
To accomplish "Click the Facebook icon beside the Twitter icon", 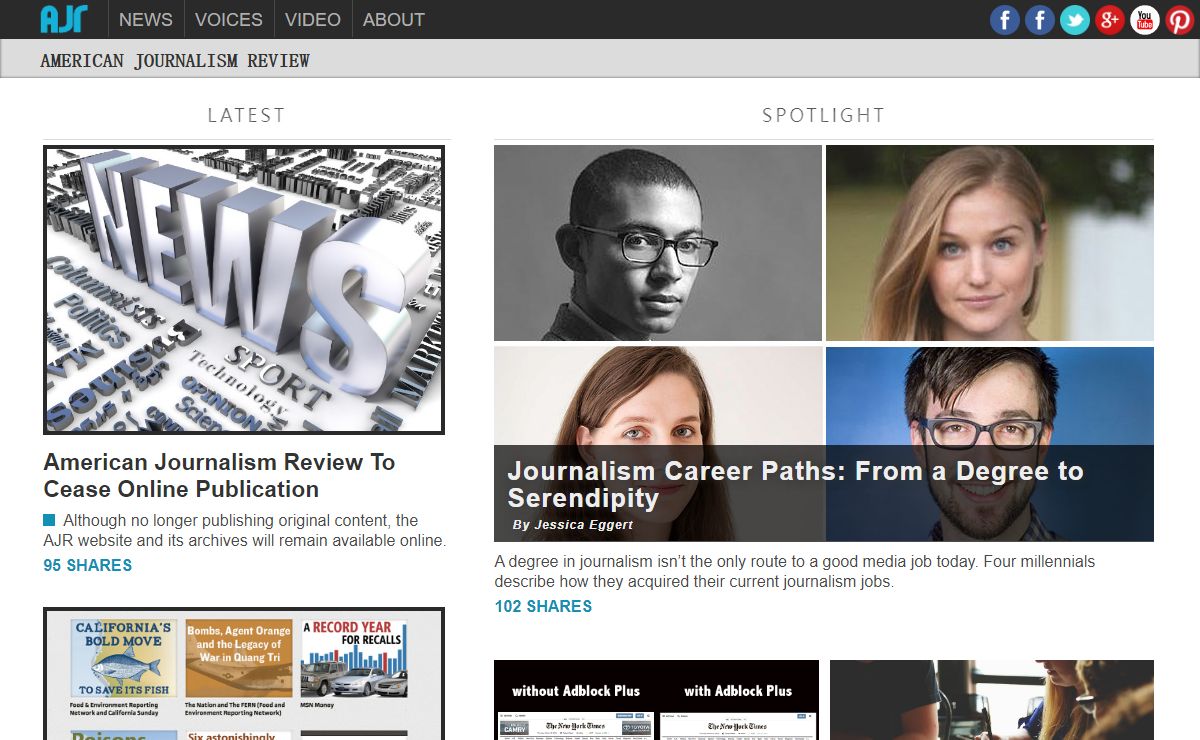I will pos(1040,19).
